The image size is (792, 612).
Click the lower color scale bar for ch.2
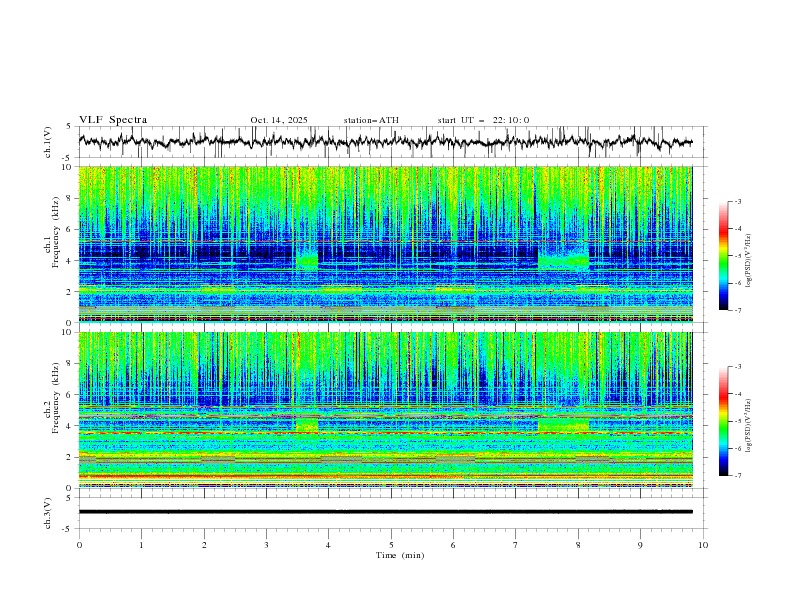pyautogui.click(x=723, y=421)
